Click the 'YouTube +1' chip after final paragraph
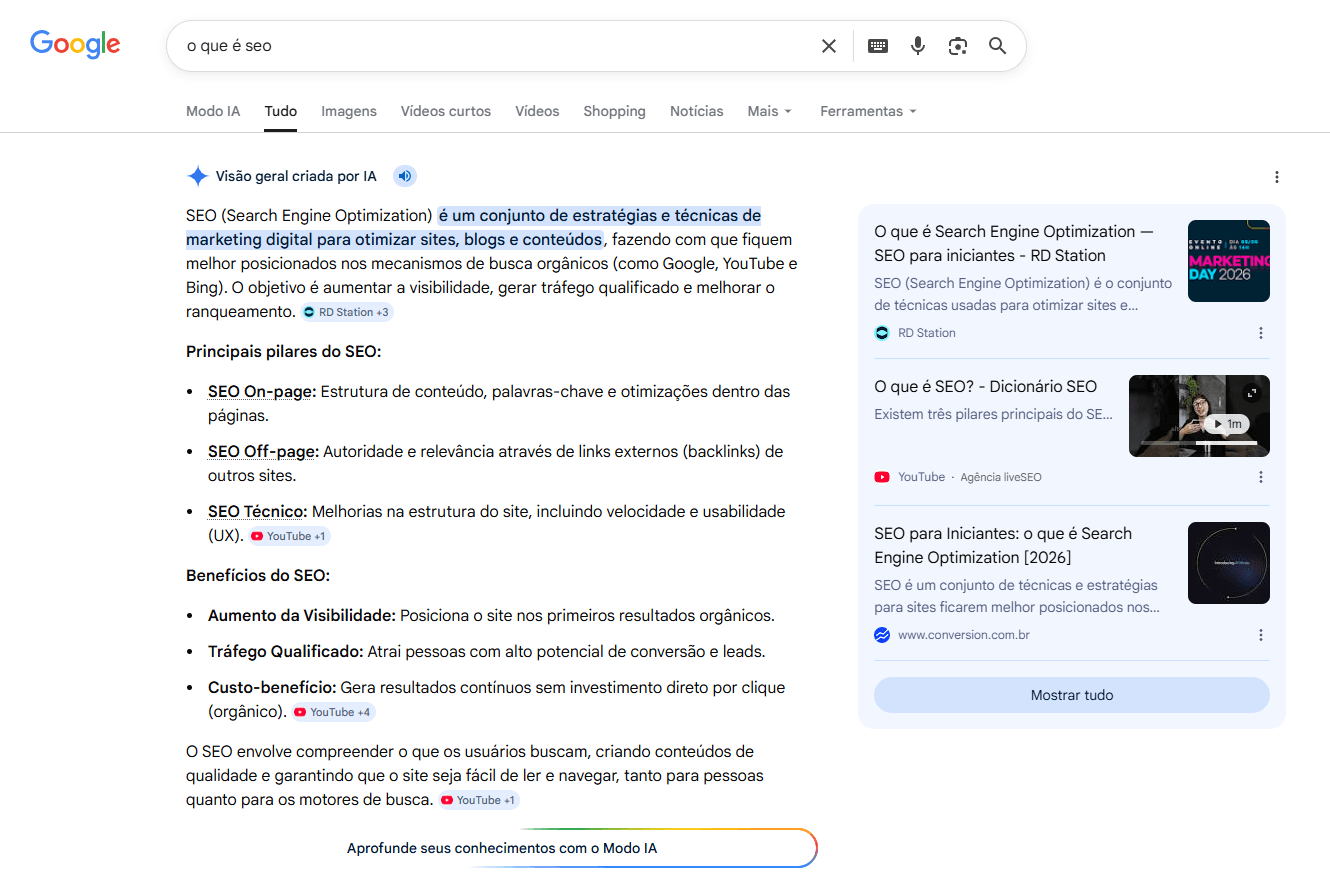 click(479, 800)
